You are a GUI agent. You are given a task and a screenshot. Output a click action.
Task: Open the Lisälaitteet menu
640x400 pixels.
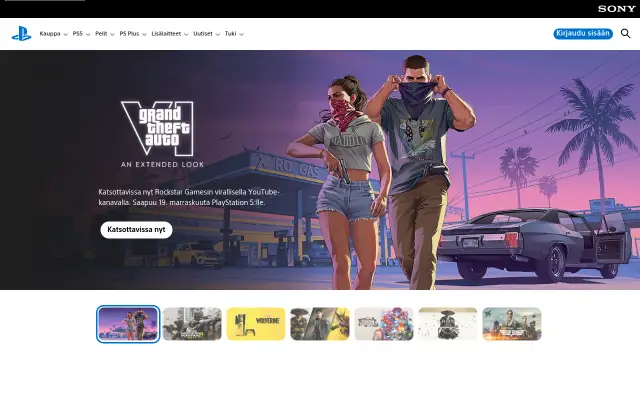click(x=170, y=34)
